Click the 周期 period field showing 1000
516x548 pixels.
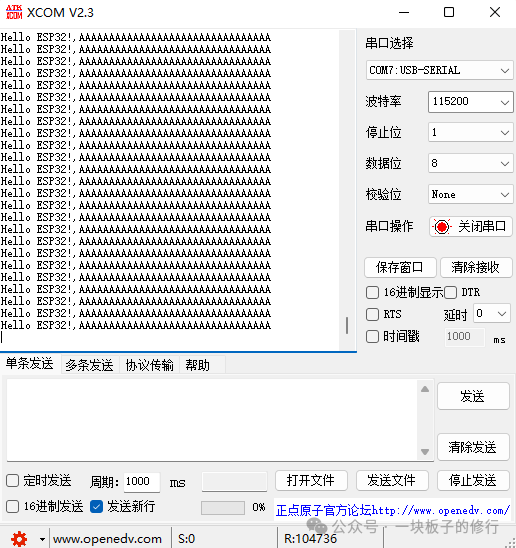coord(142,482)
